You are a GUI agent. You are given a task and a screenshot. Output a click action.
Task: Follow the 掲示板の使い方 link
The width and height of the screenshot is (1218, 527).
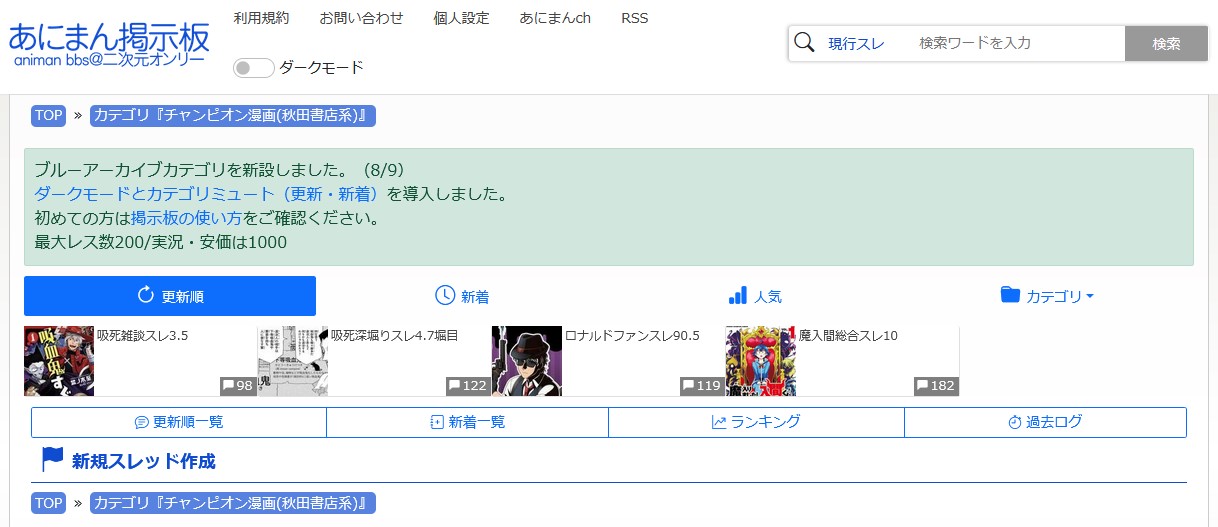pos(186,217)
